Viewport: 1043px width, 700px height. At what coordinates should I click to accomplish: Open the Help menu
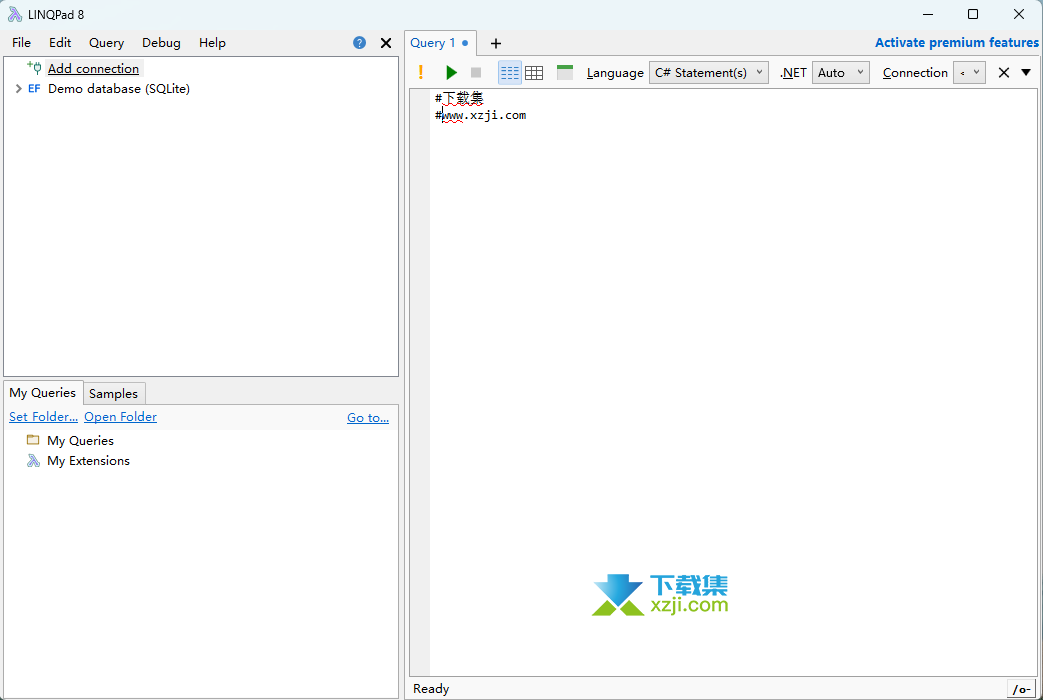coord(212,43)
